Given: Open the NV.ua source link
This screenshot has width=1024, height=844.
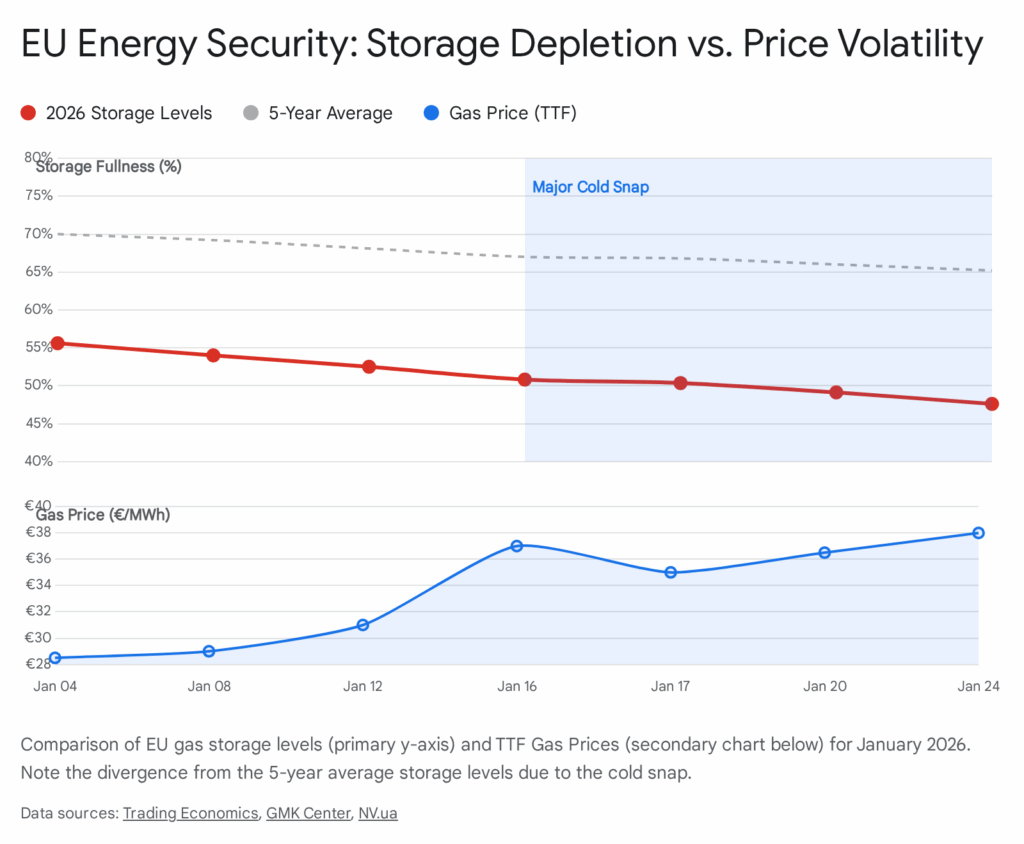Looking at the screenshot, I should click(377, 813).
